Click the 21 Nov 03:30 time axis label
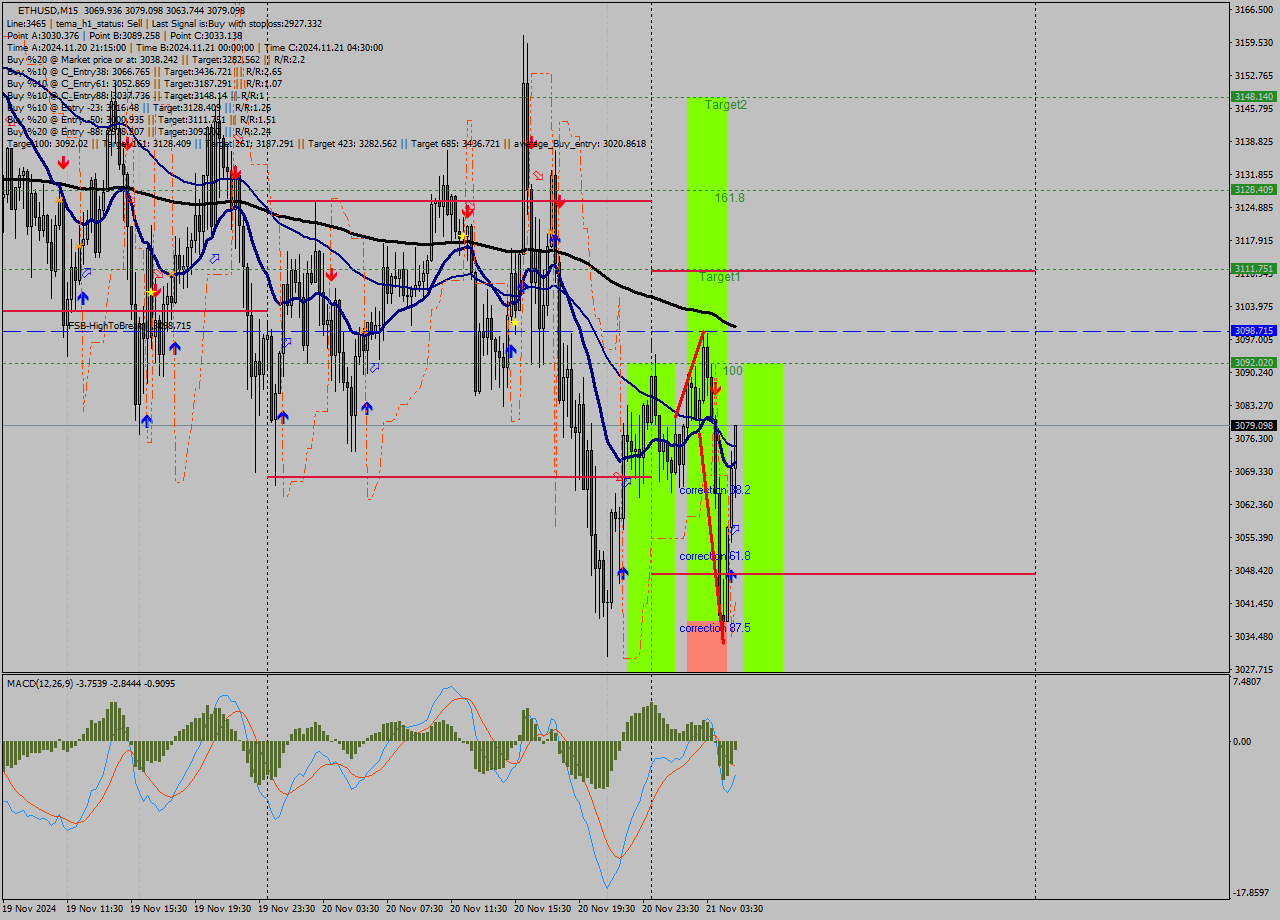 coord(734,910)
